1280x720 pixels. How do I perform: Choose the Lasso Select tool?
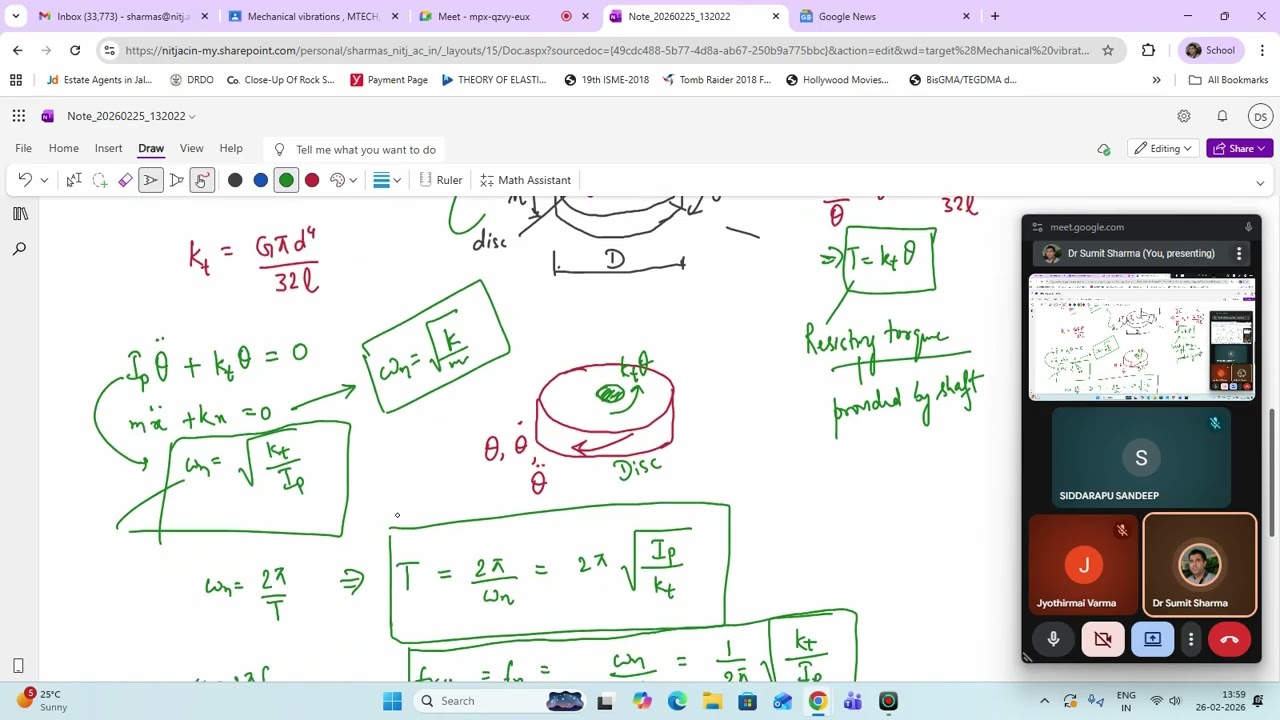pyautogui.click(x=100, y=180)
